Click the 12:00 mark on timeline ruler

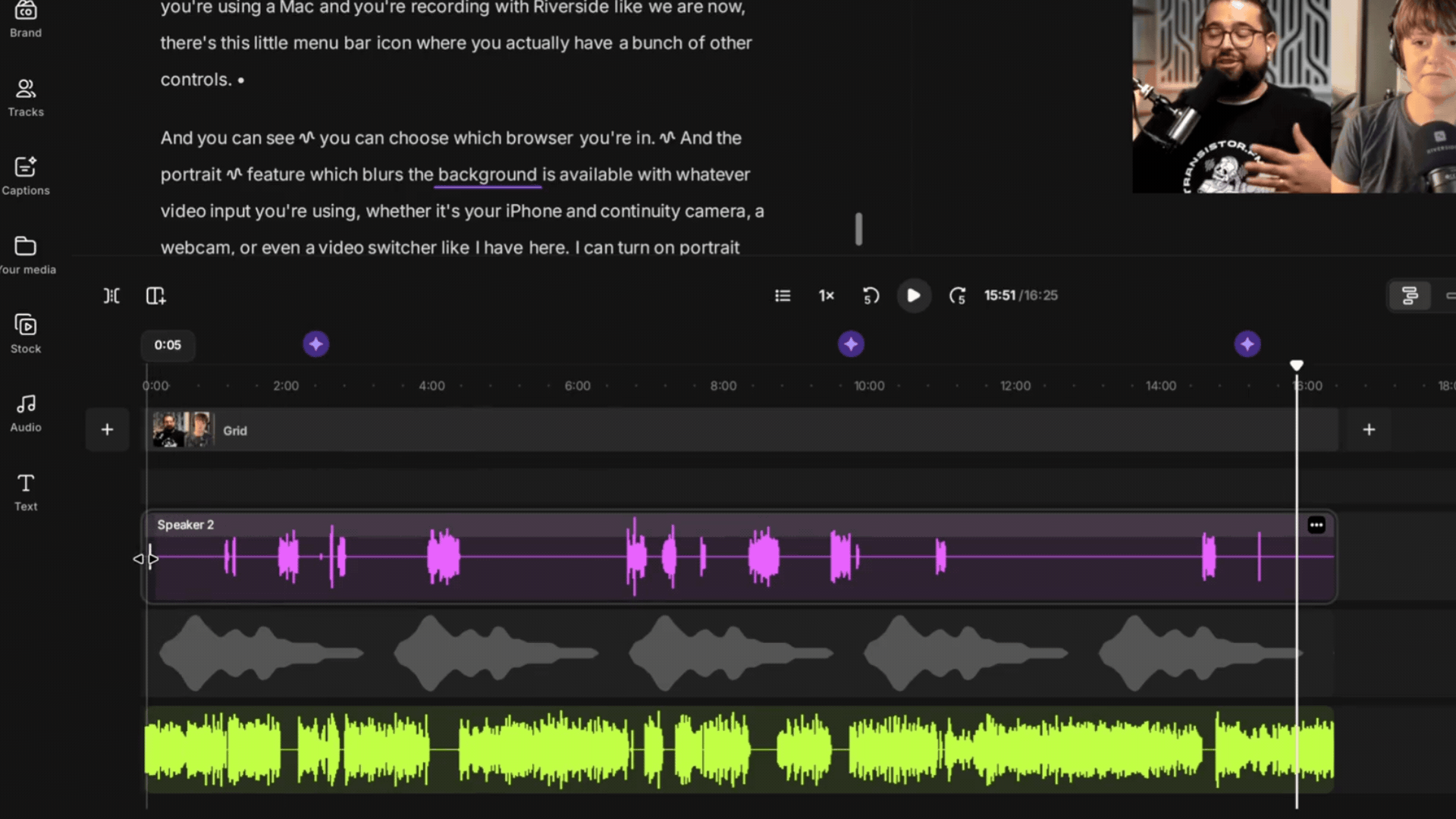[1015, 386]
